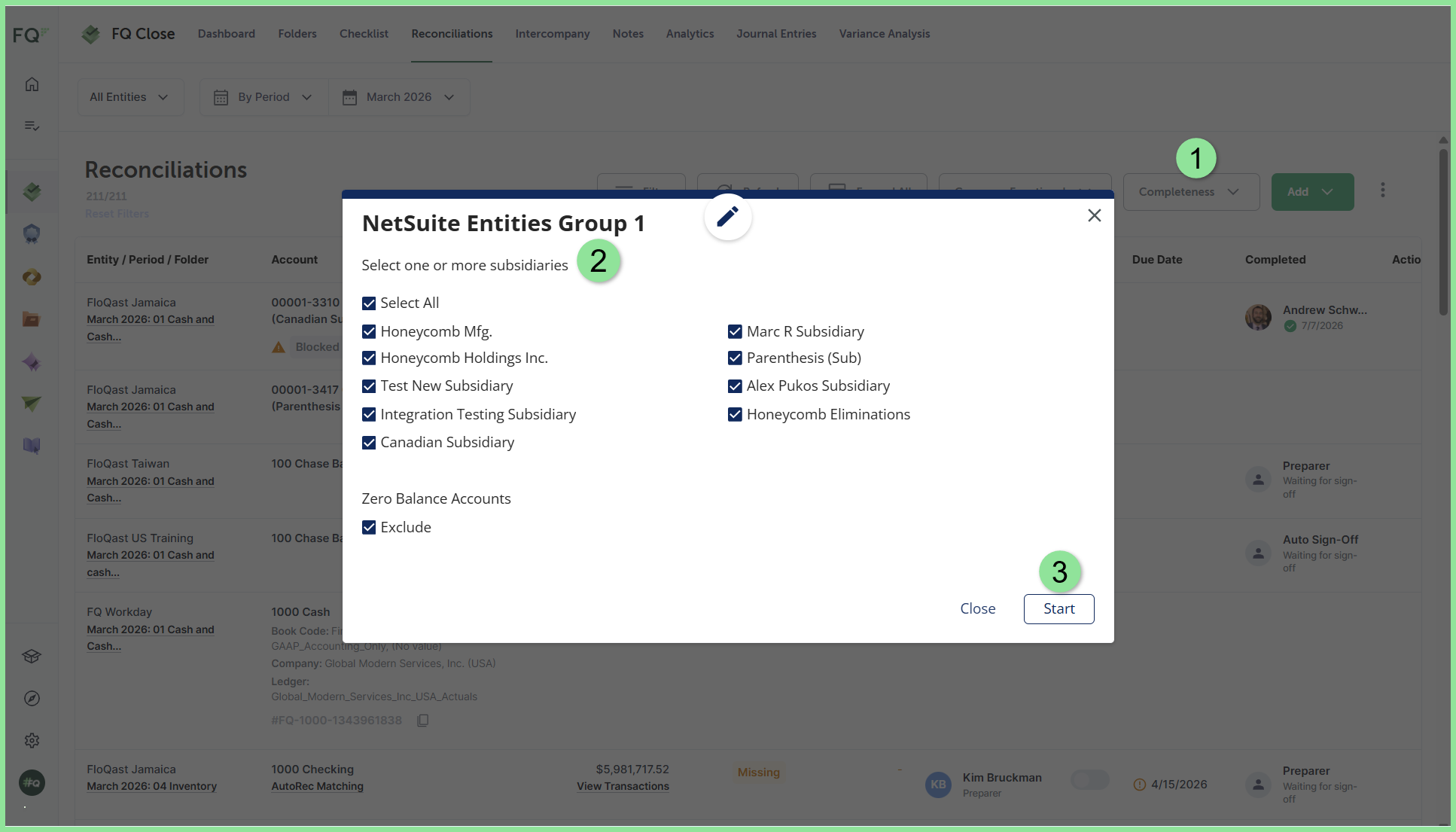Open the compass explore icon in the sidebar

pyautogui.click(x=32, y=699)
